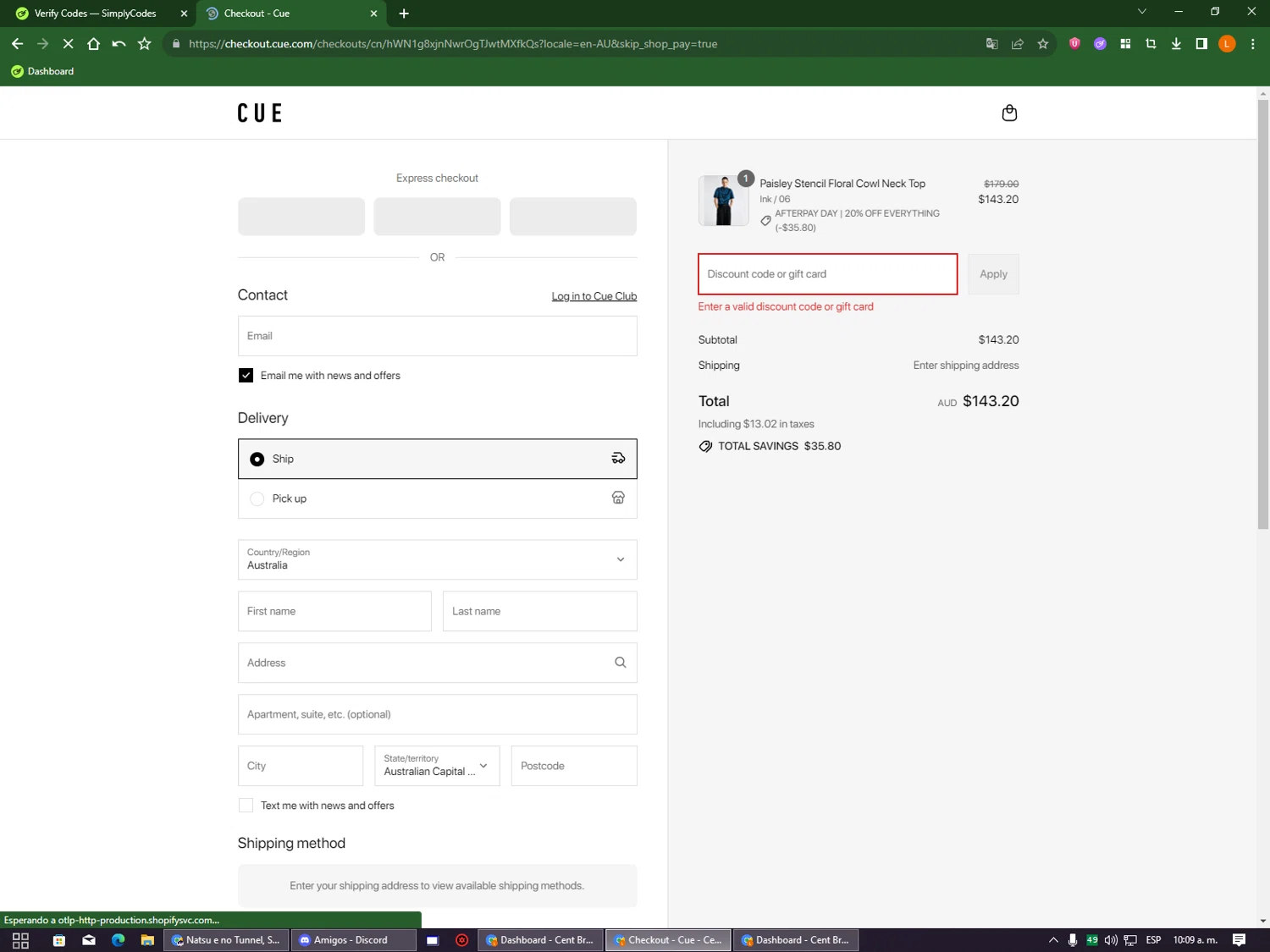Switch to Checkout - Cue taskbar window

click(x=668, y=940)
